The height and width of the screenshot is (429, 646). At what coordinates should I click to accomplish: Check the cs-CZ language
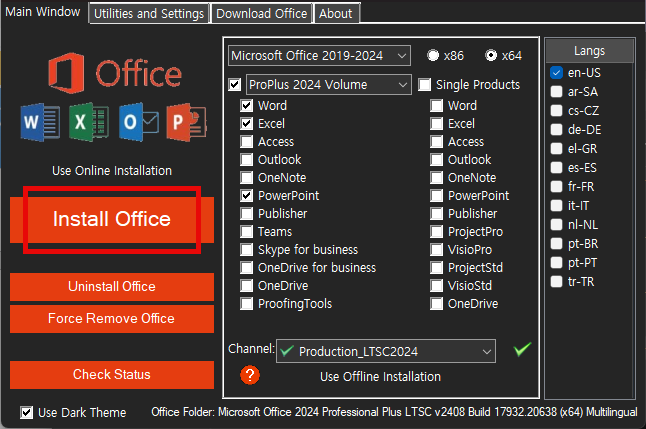click(x=557, y=110)
